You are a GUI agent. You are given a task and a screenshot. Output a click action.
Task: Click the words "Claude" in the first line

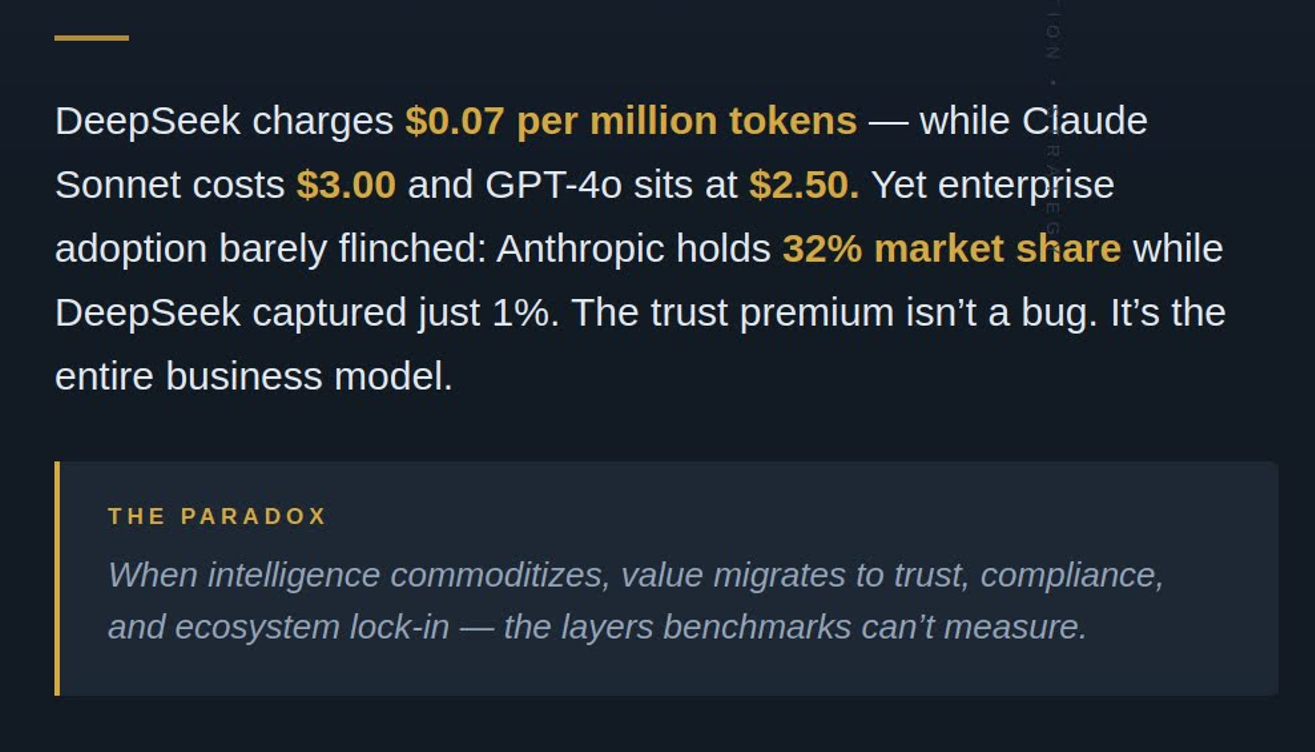[x=1084, y=121]
